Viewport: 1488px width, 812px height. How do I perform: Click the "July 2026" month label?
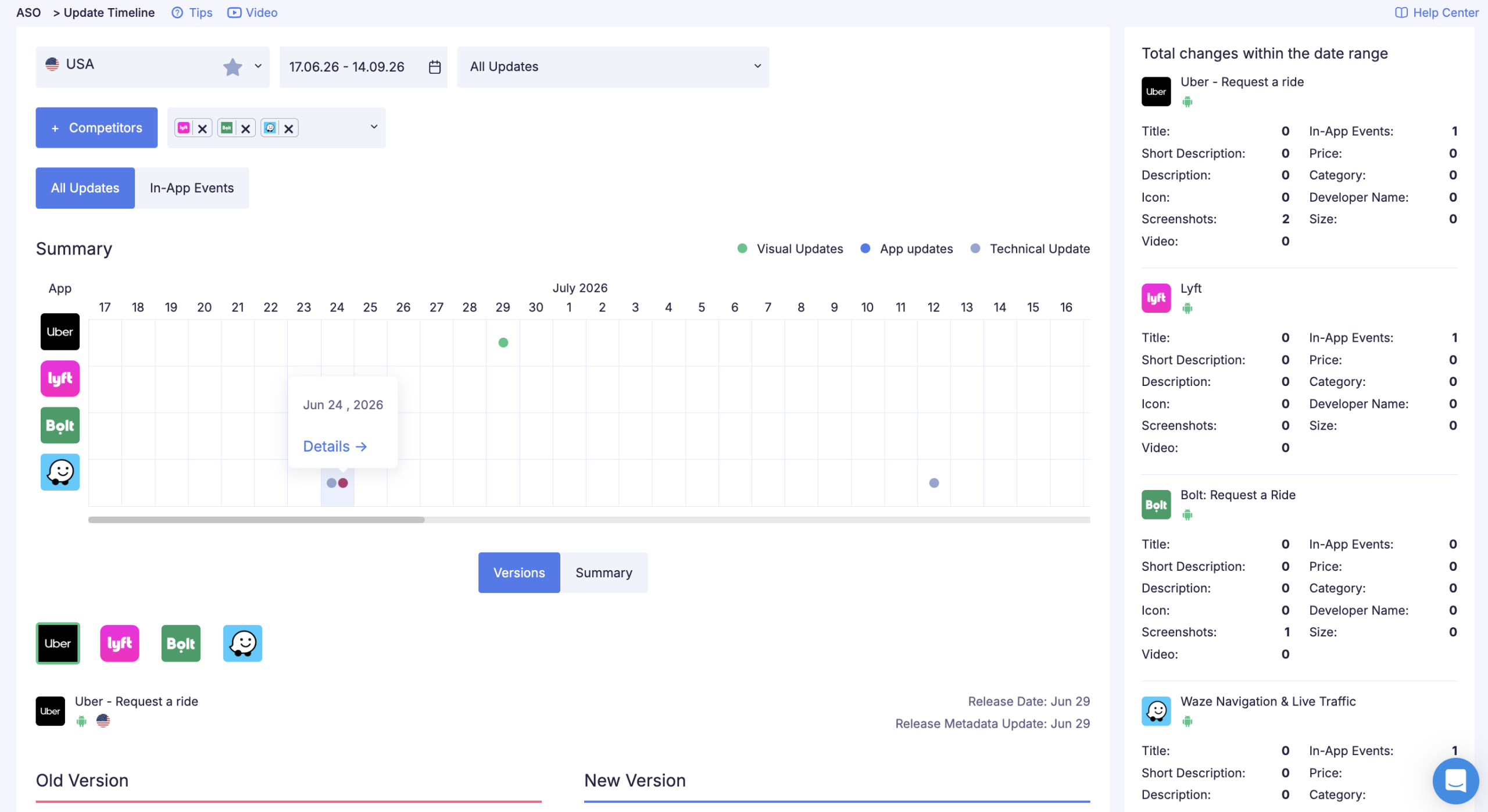click(580, 288)
